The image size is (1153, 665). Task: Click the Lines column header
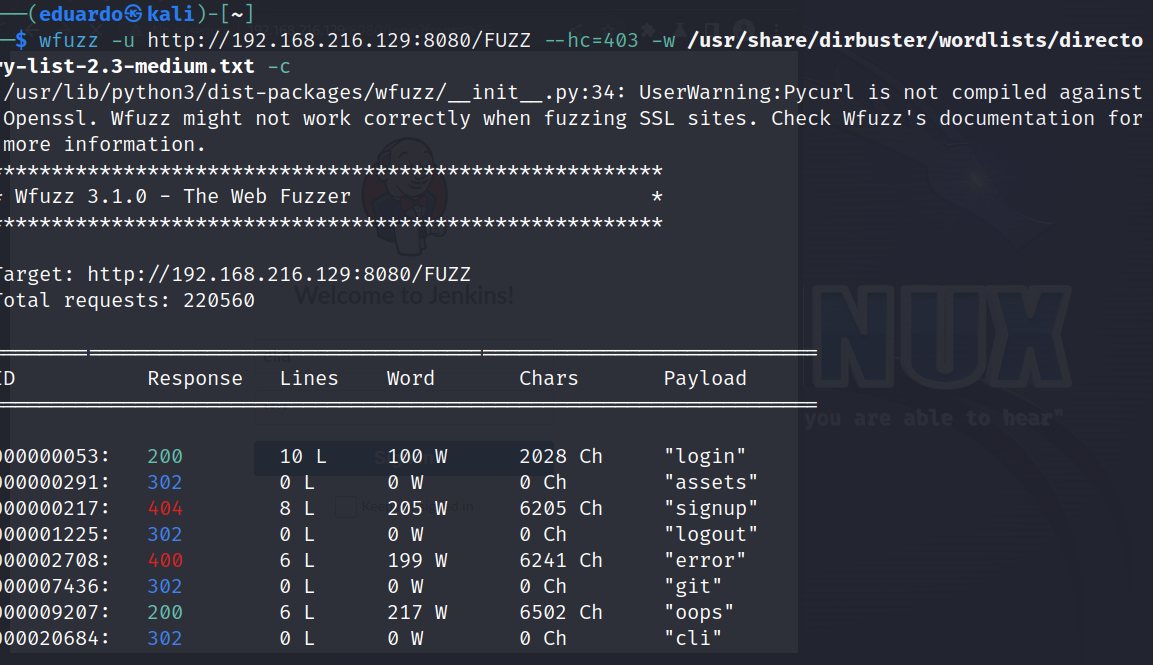[309, 378]
